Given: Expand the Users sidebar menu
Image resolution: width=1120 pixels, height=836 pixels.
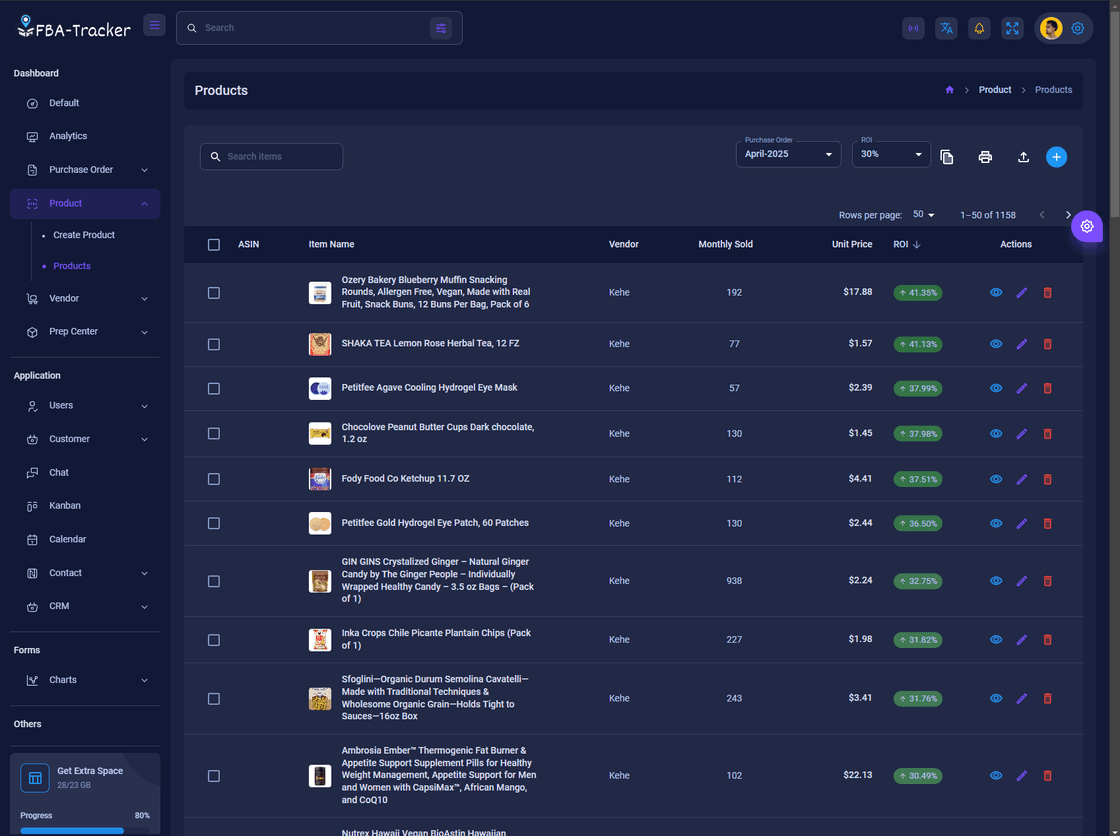Looking at the screenshot, I should pos(85,406).
